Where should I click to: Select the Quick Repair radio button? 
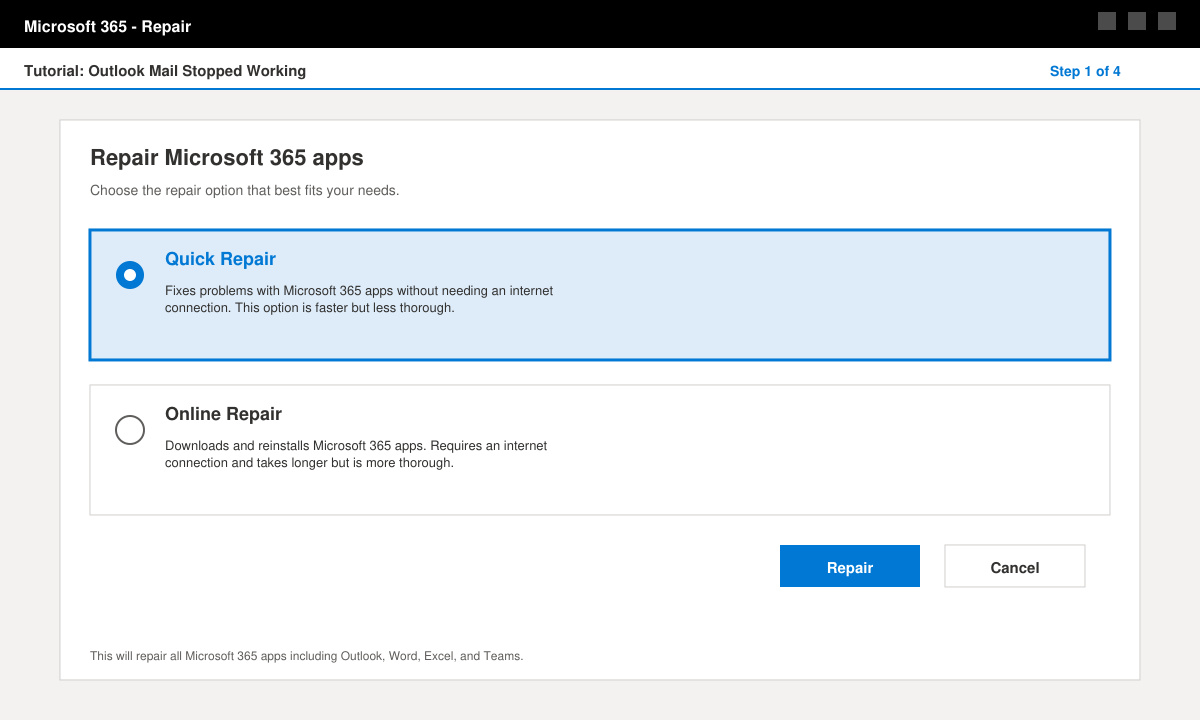[130, 275]
